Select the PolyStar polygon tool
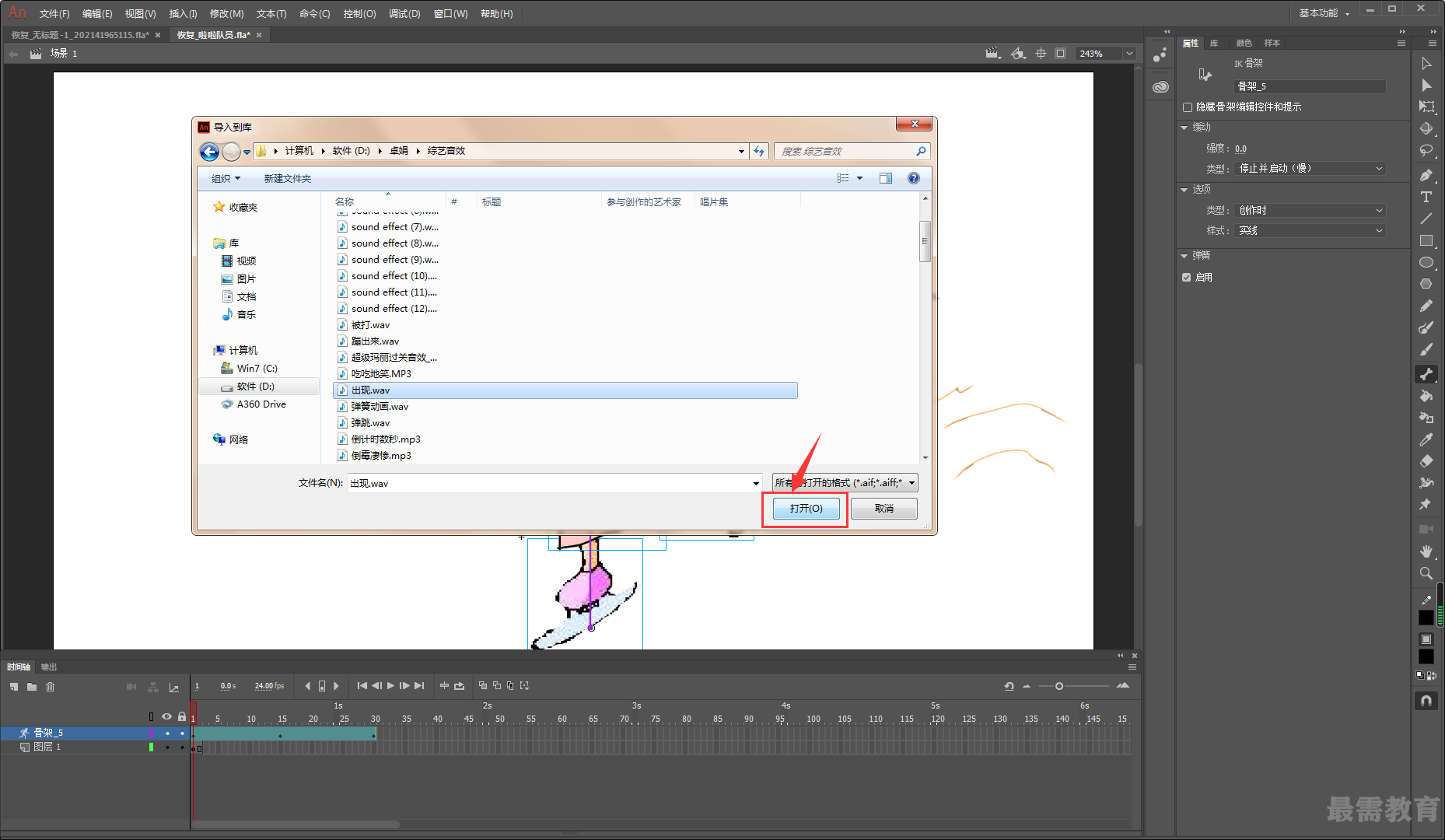The width and height of the screenshot is (1445, 840). (x=1426, y=284)
